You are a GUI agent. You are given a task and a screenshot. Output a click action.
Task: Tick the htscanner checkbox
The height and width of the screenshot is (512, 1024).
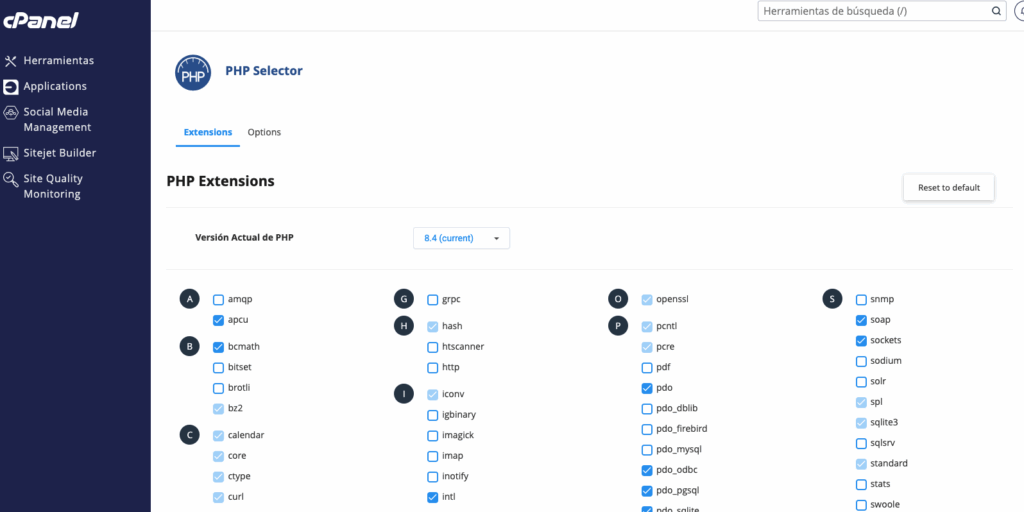click(432, 347)
